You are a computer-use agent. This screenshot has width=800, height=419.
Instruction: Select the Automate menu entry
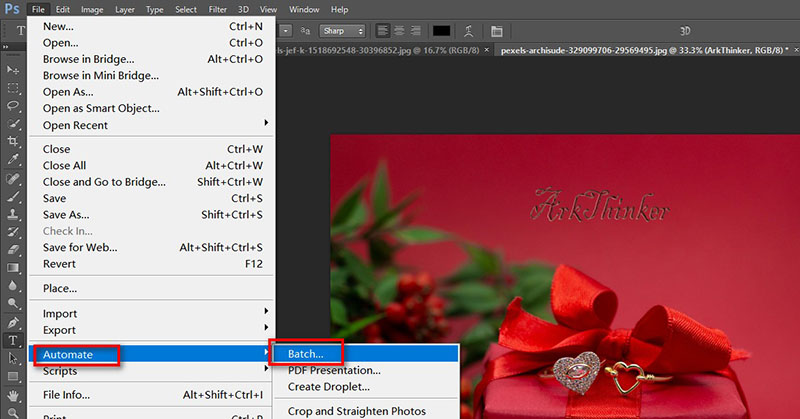pyautogui.click(x=152, y=354)
